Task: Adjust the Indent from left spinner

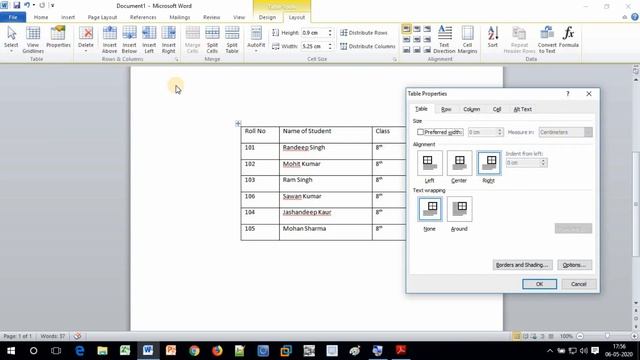Action: [543, 162]
